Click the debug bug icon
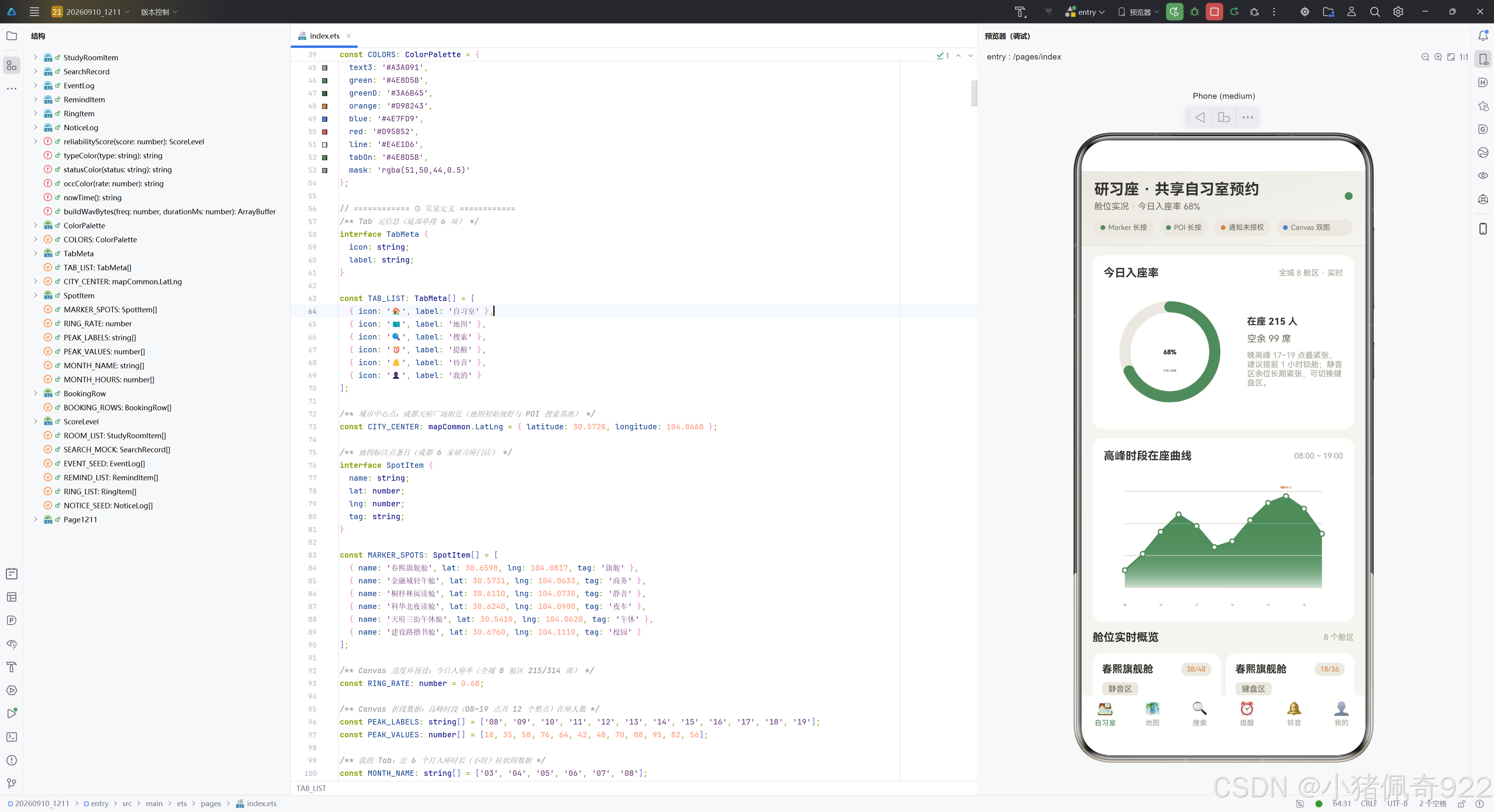 1195,12
